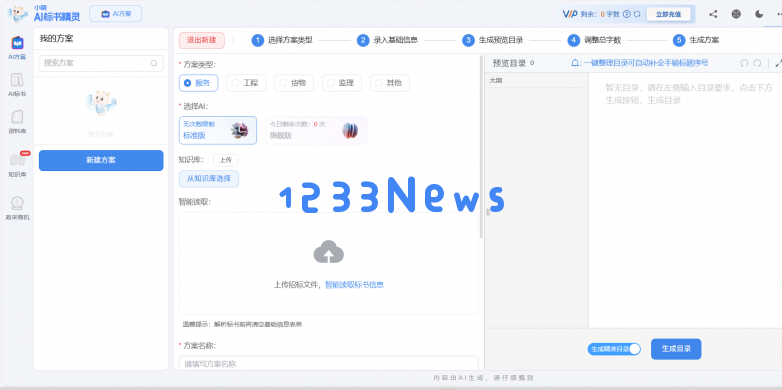The height and width of the screenshot is (390, 782).
Task: Select the 货物 plan type
Action: 294,83
